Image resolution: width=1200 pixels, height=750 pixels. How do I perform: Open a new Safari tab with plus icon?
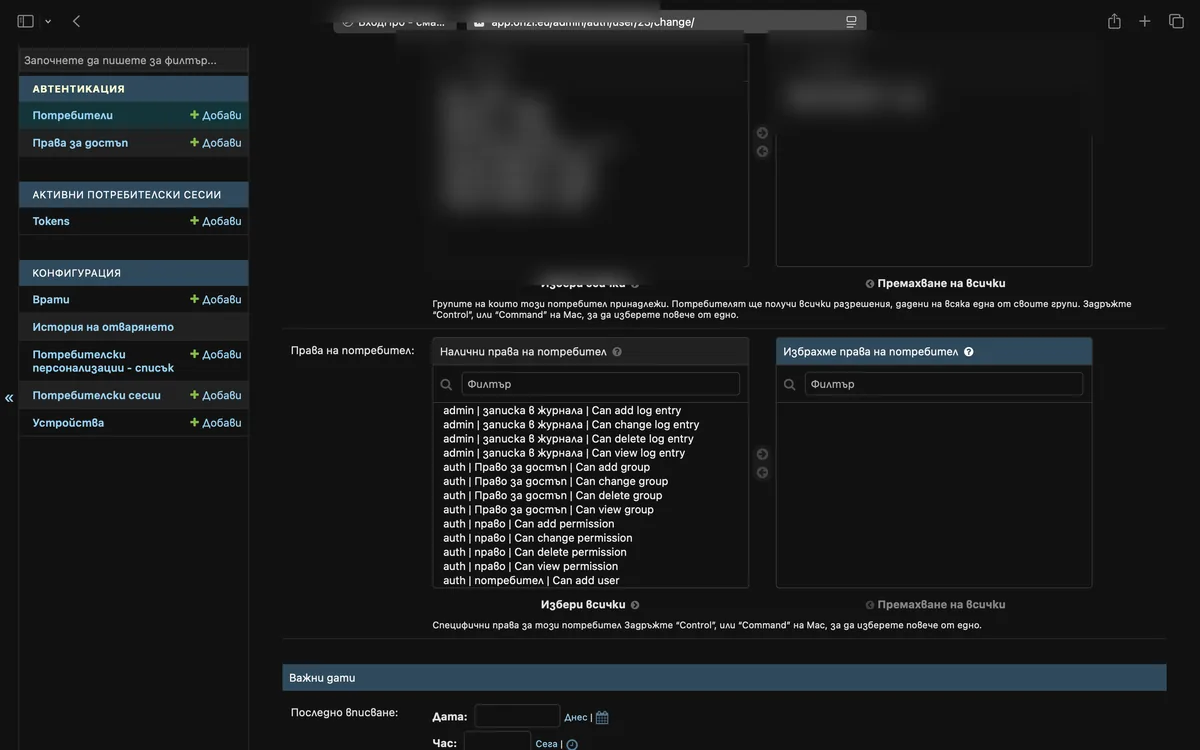point(1145,21)
